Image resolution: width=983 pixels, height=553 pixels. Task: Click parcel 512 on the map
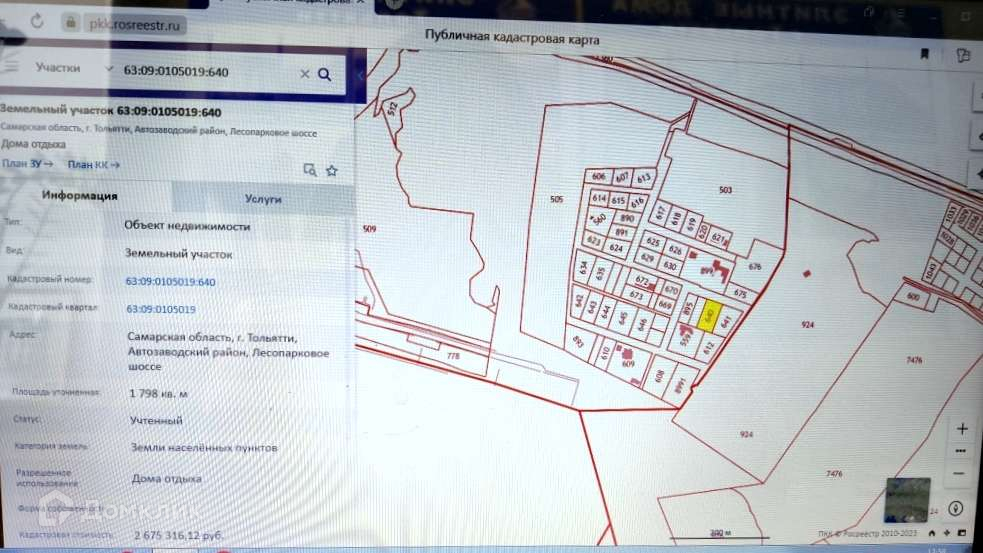(x=392, y=108)
